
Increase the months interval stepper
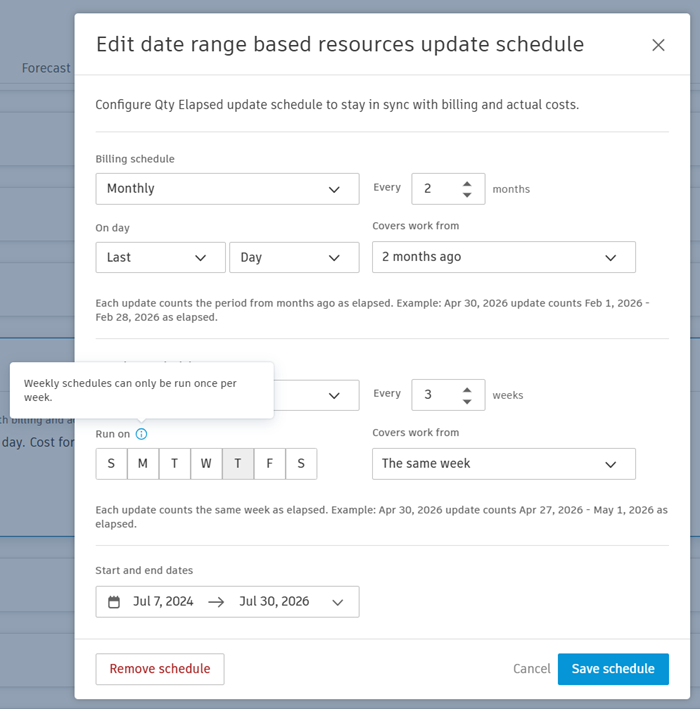point(467,184)
